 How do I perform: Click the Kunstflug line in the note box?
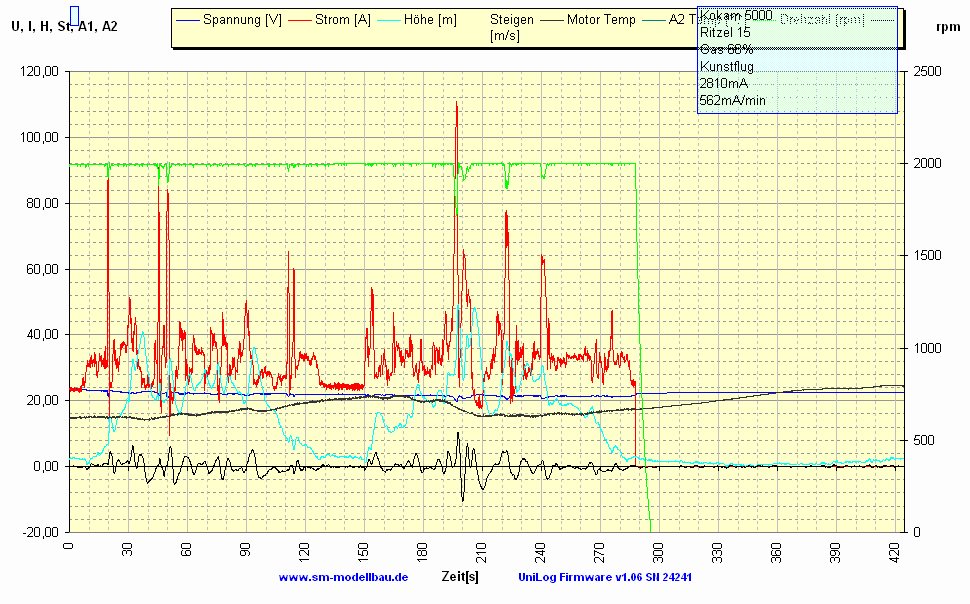point(727,66)
